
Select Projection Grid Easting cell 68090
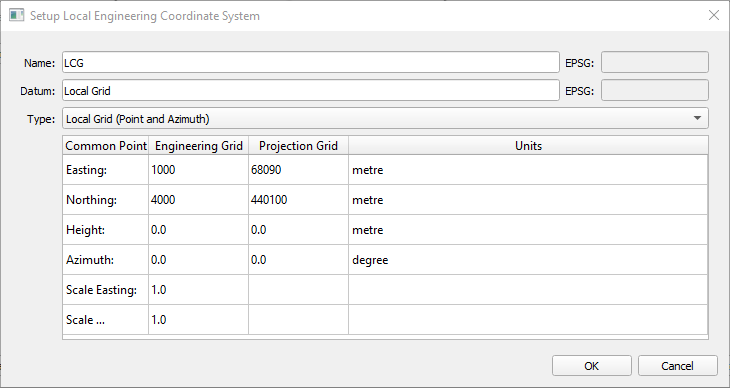coord(298,170)
